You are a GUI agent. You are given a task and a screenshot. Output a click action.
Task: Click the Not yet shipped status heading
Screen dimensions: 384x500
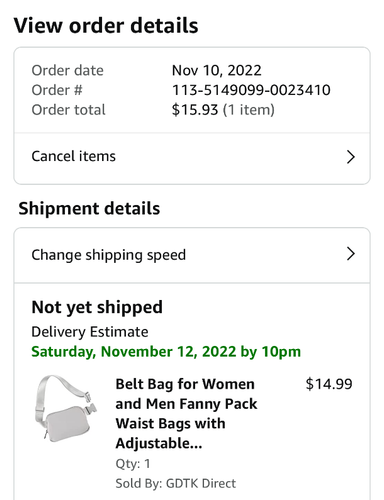coord(97,307)
